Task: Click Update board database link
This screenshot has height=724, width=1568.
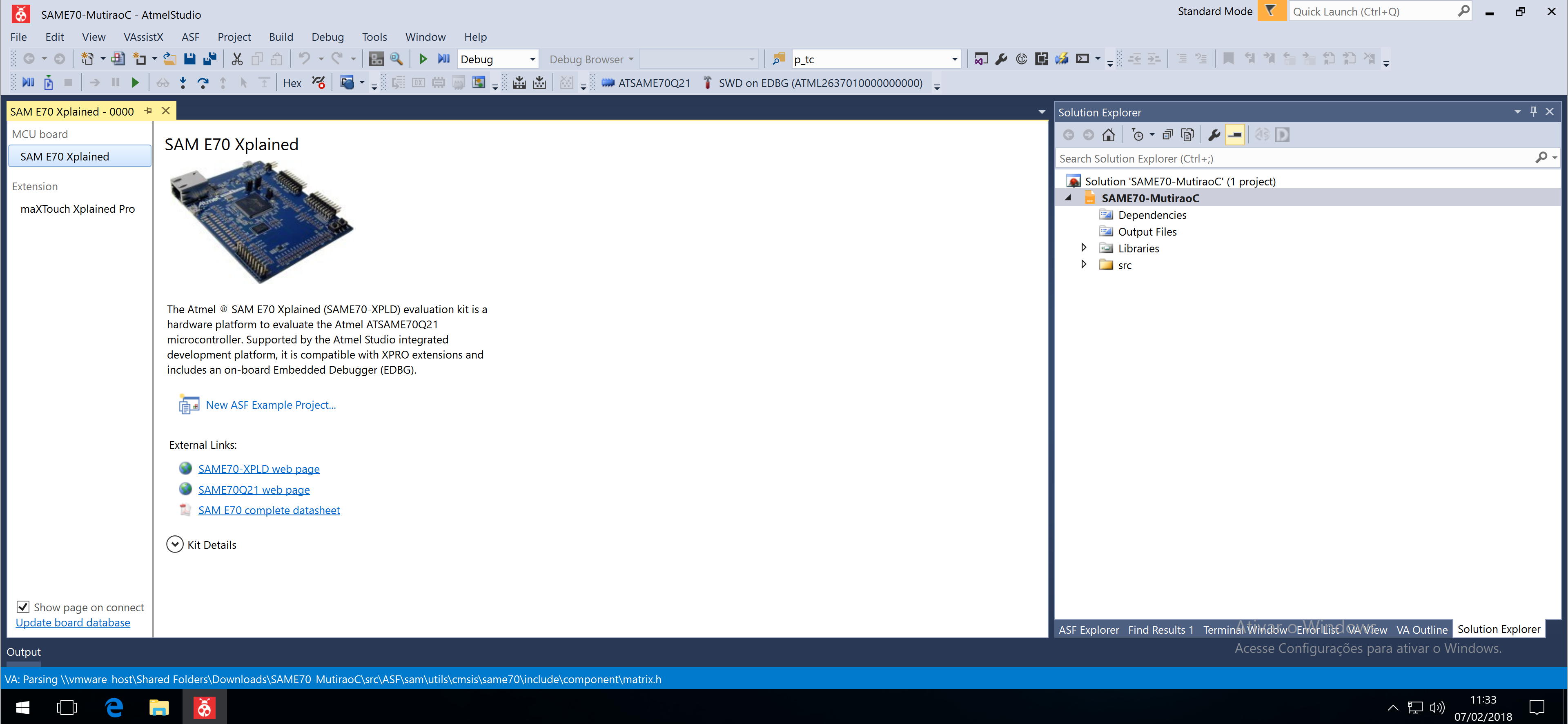Action: point(73,622)
